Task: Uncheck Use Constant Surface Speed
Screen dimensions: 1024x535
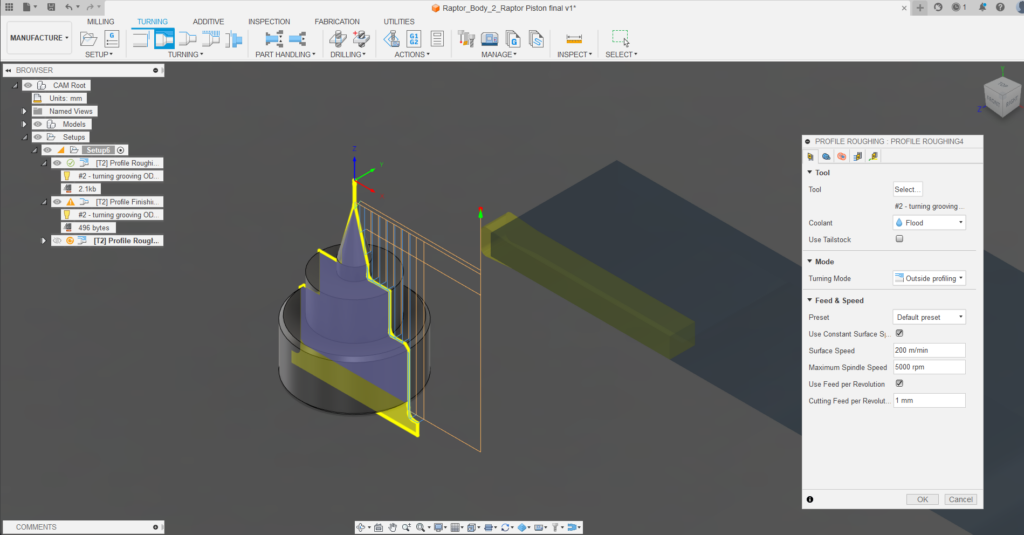Action: pos(899,333)
